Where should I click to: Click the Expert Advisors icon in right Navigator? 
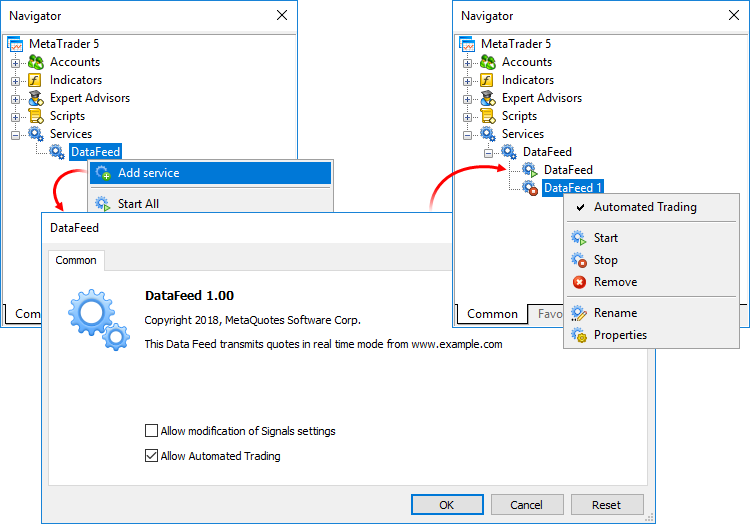click(488, 98)
